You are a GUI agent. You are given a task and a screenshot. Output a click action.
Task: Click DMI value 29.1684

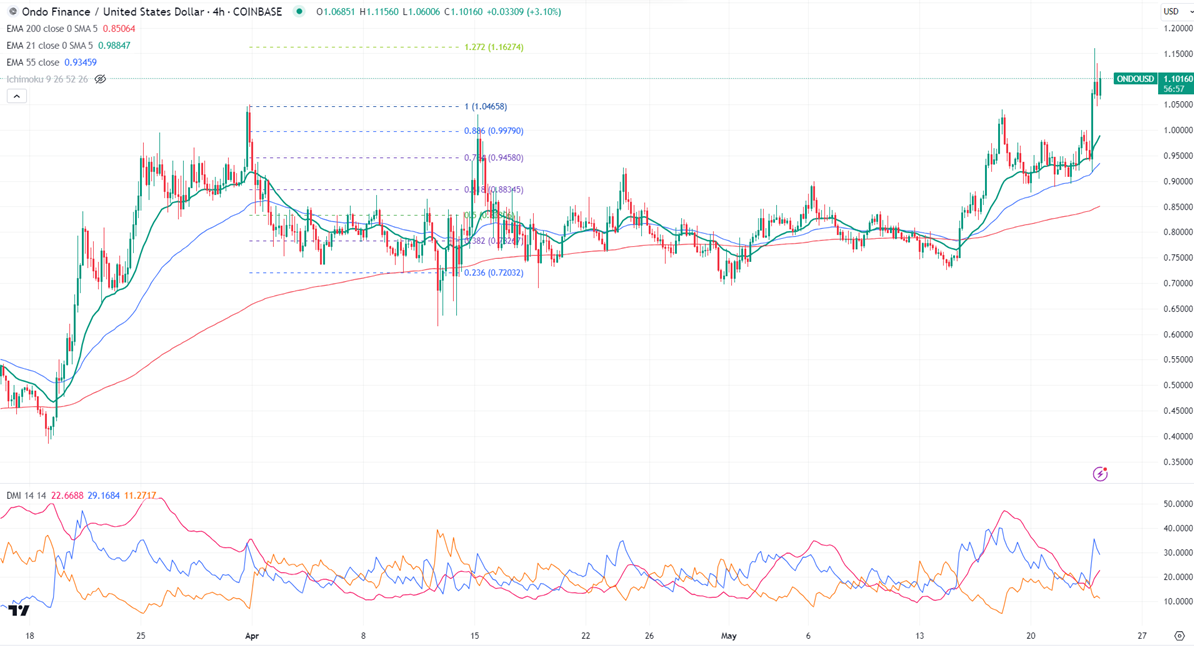(104, 496)
